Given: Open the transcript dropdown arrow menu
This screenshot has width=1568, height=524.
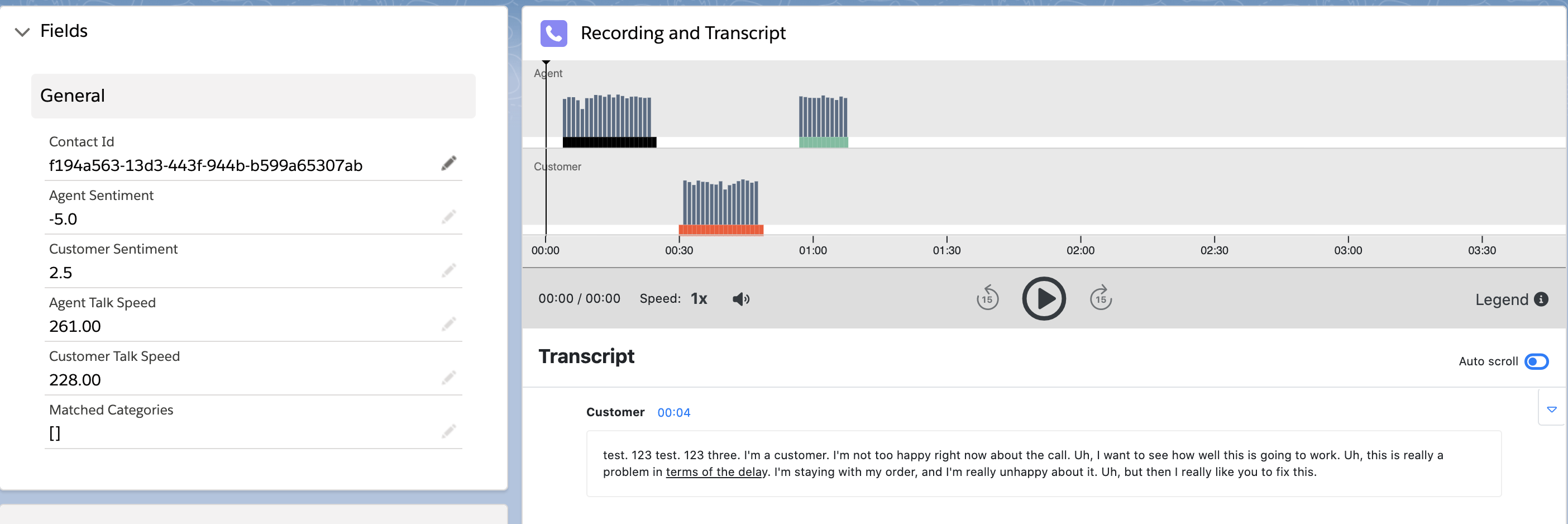Looking at the screenshot, I should (x=1552, y=409).
